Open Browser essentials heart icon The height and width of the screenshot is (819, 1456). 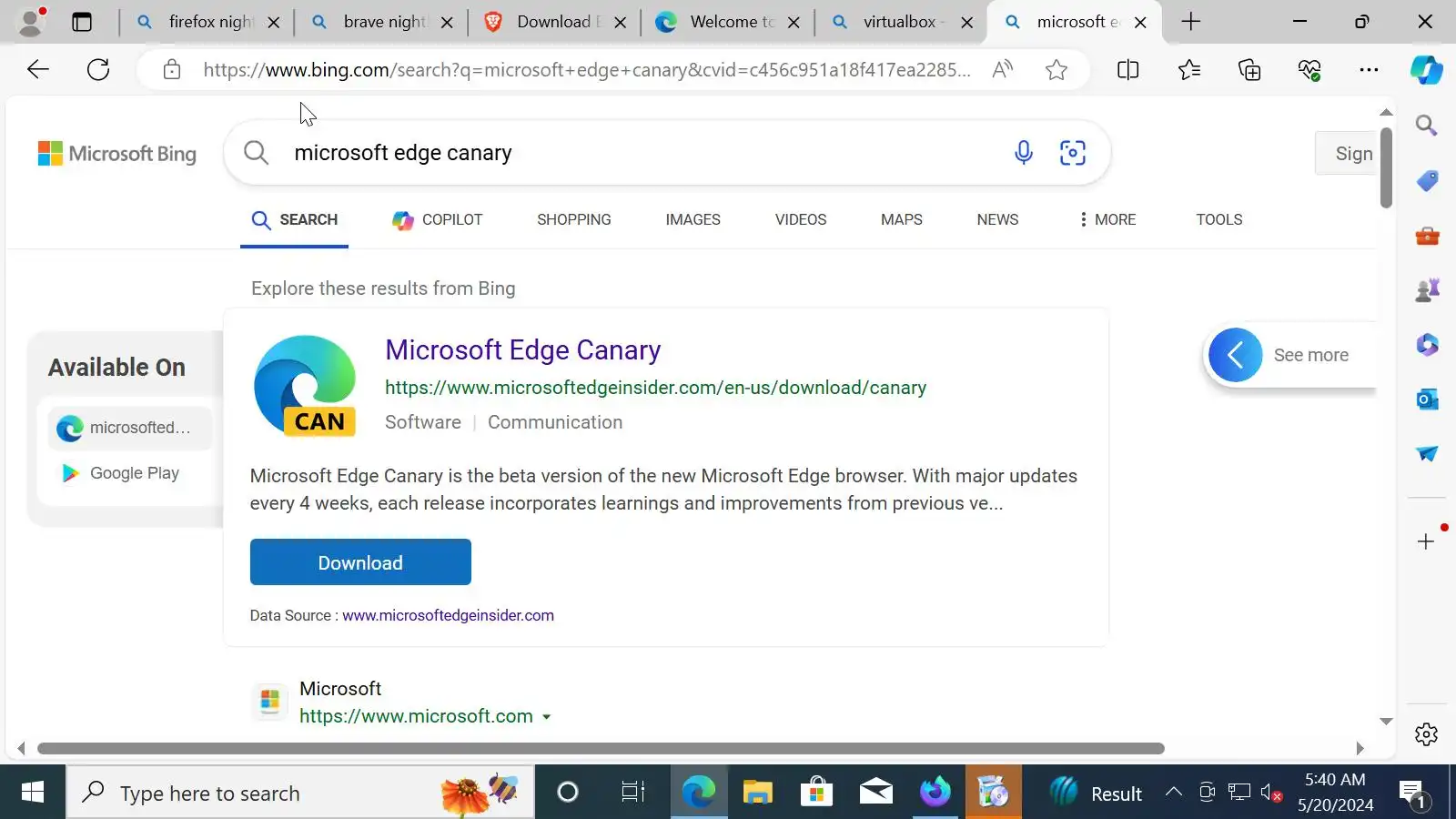click(x=1309, y=70)
